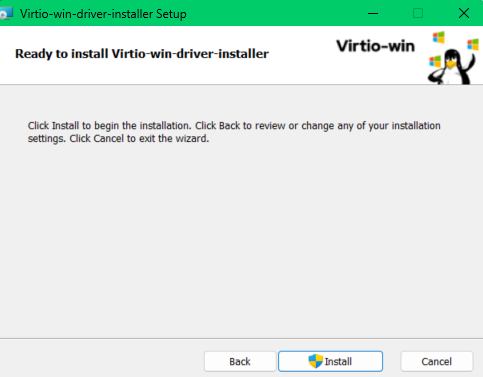Click the Install button
Viewport: 483px width, 377px height.
330,361
